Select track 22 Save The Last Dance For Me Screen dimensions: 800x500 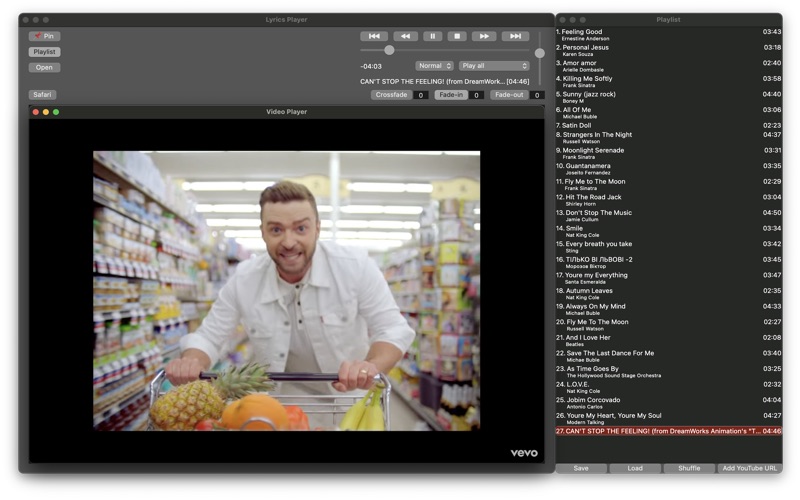click(668, 356)
